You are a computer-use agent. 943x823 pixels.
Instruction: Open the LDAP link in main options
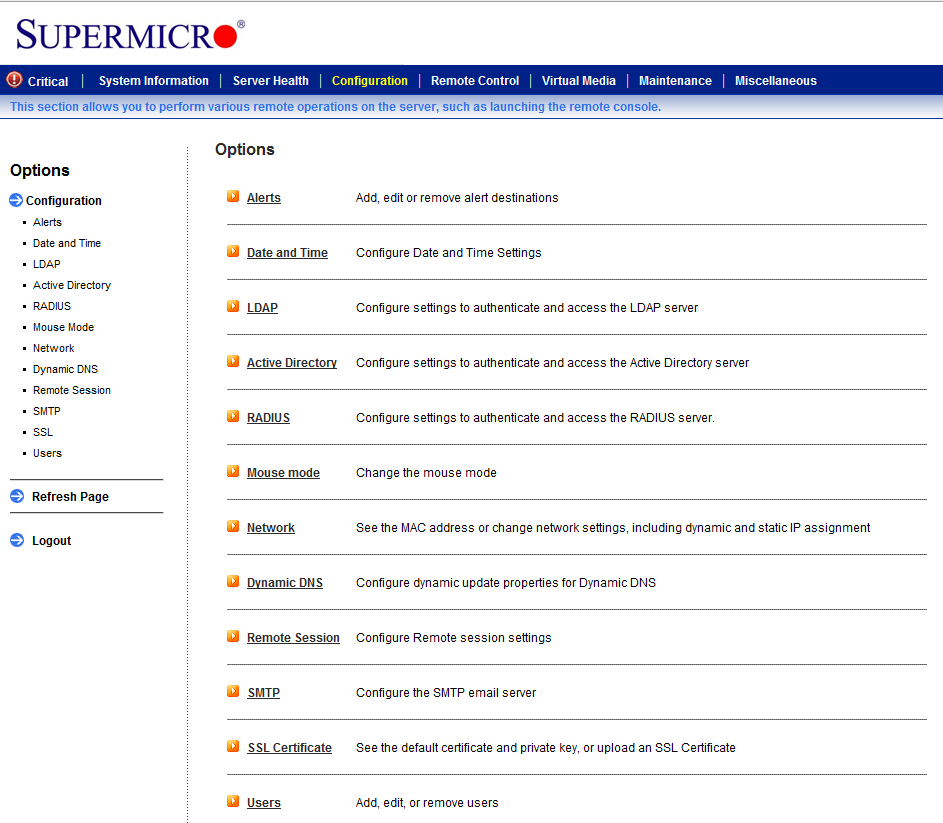[x=262, y=308]
